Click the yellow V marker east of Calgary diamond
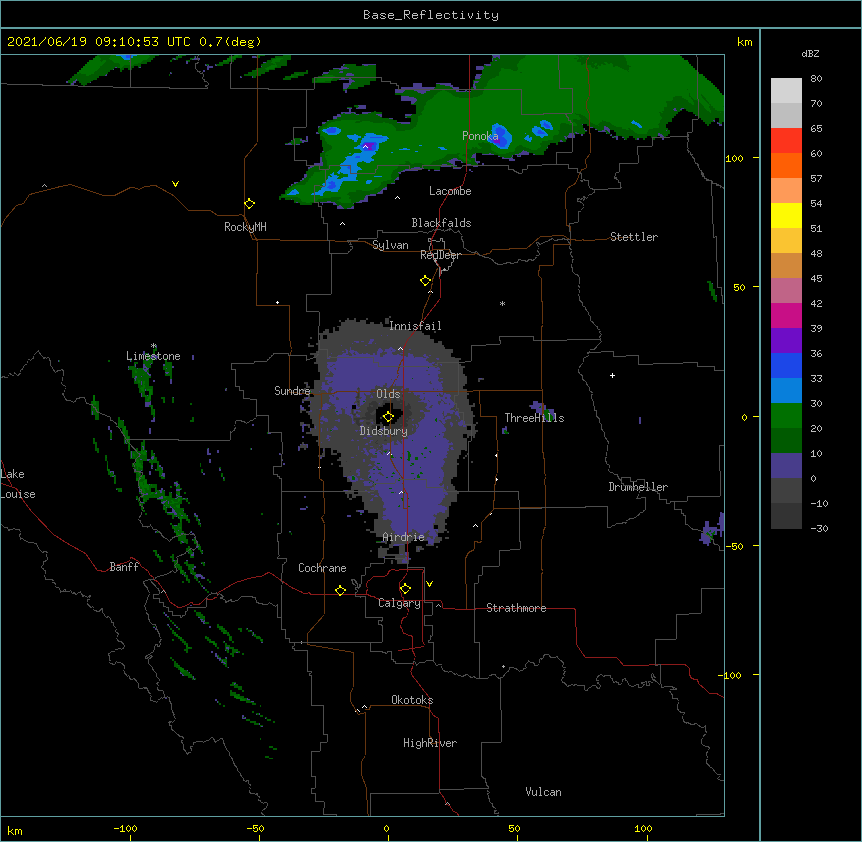This screenshot has width=862, height=842. point(429,584)
